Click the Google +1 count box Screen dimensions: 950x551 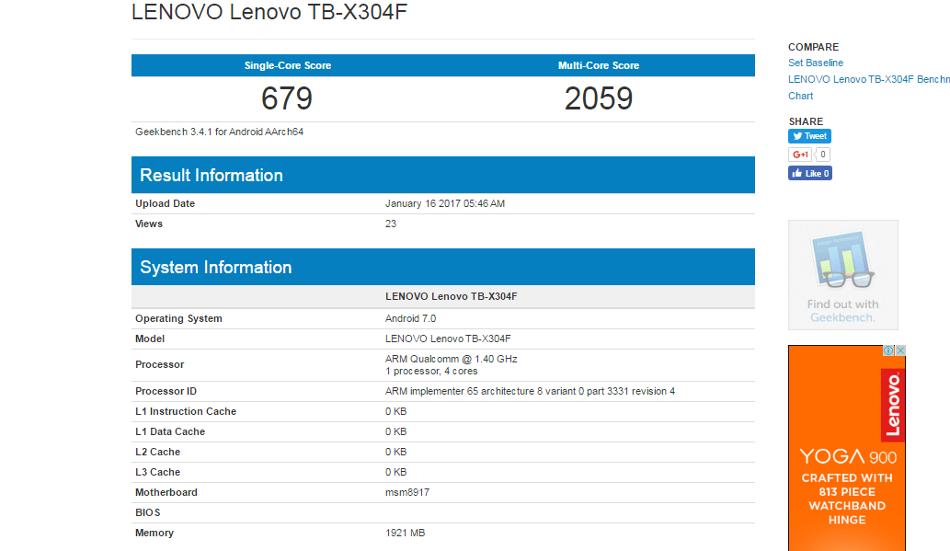click(823, 155)
